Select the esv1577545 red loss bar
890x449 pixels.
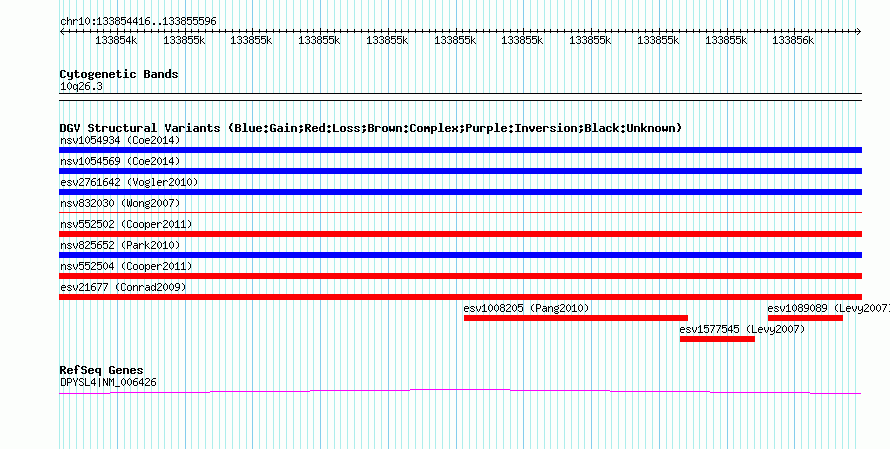coord(717,339)
